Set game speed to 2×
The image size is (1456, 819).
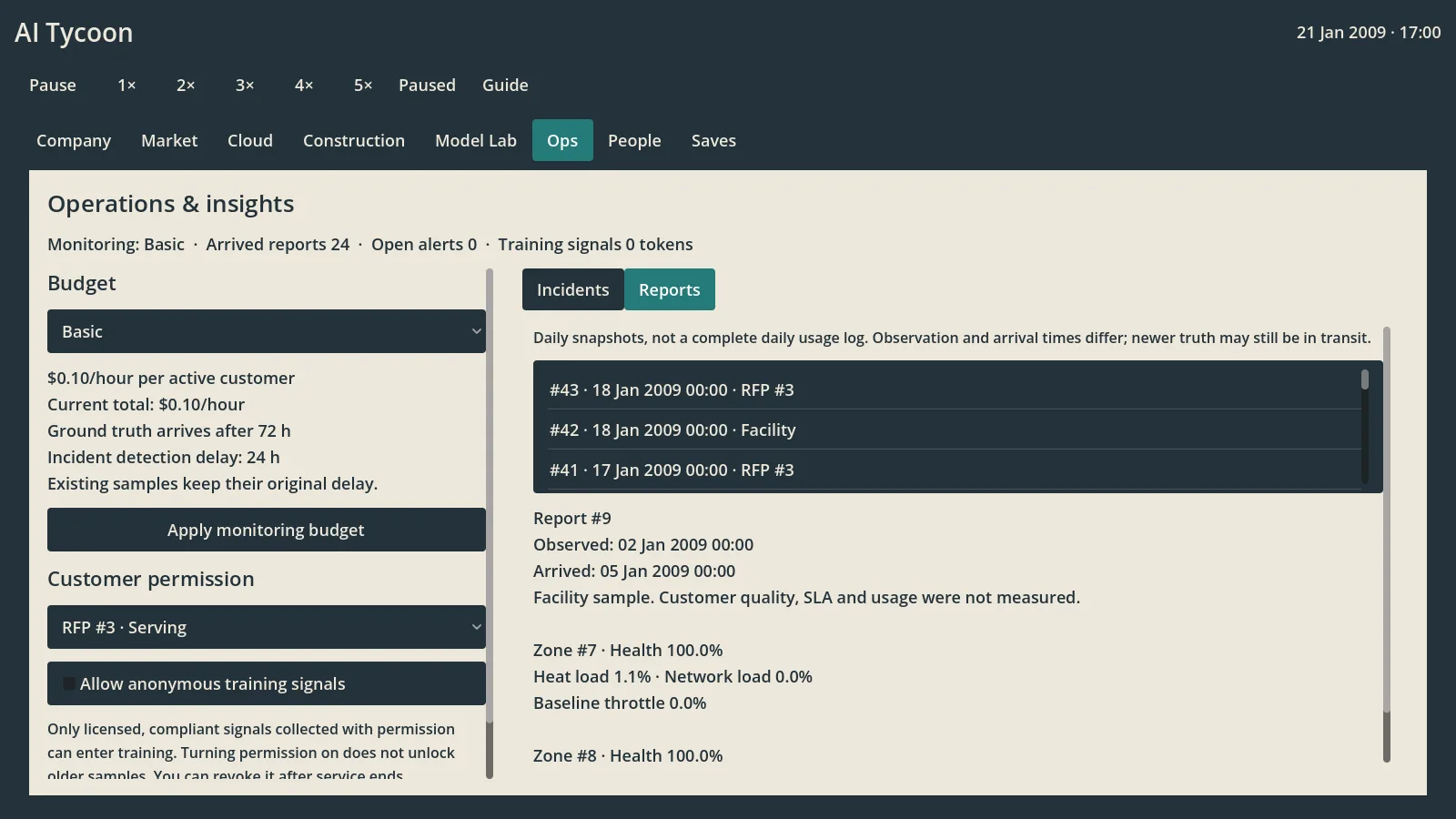(186, 85)
